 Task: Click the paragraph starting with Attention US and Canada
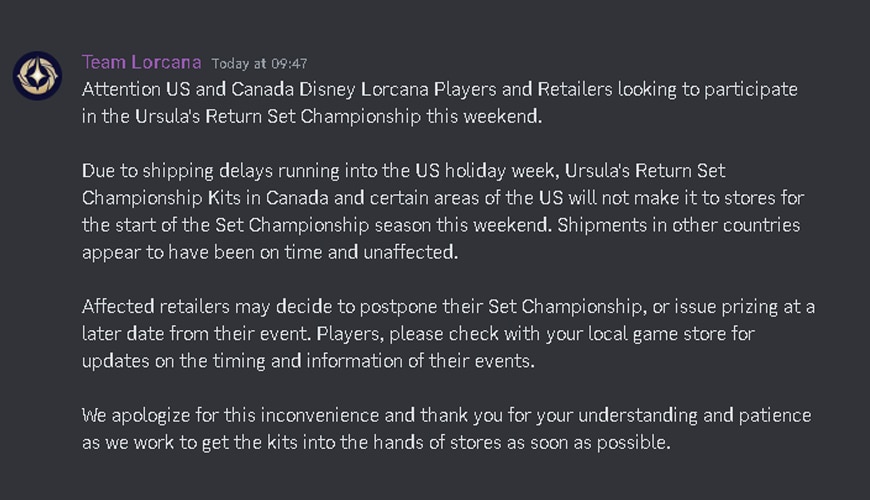[x=439, y=103]
